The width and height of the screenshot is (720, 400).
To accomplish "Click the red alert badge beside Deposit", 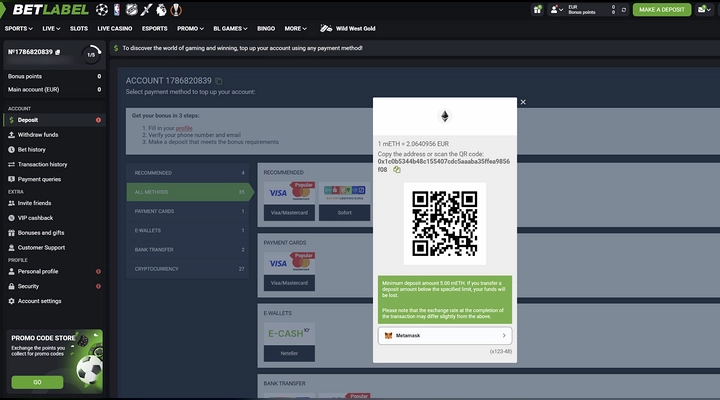I will click(98, 120).
